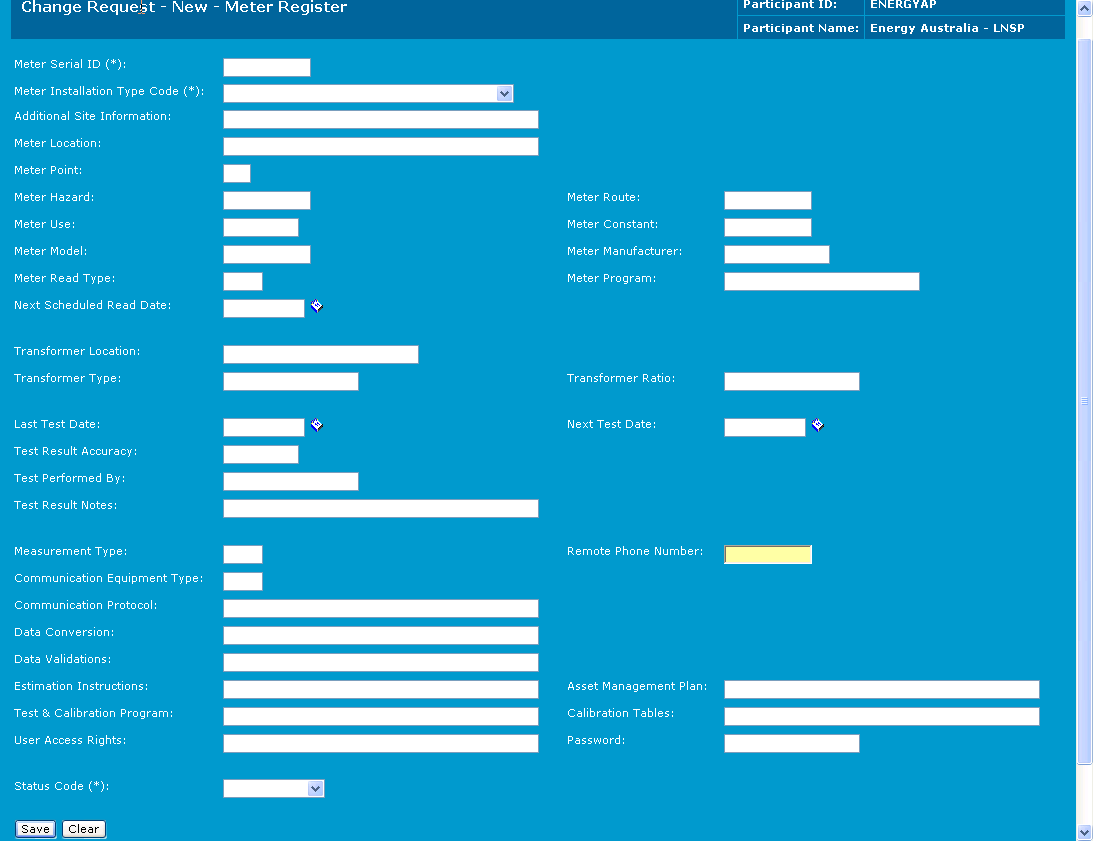The width and height of the screenshot is (1093, 841).
Task: Open calendar picker for Next Scheduled Read Date
Action: (316, 307)
